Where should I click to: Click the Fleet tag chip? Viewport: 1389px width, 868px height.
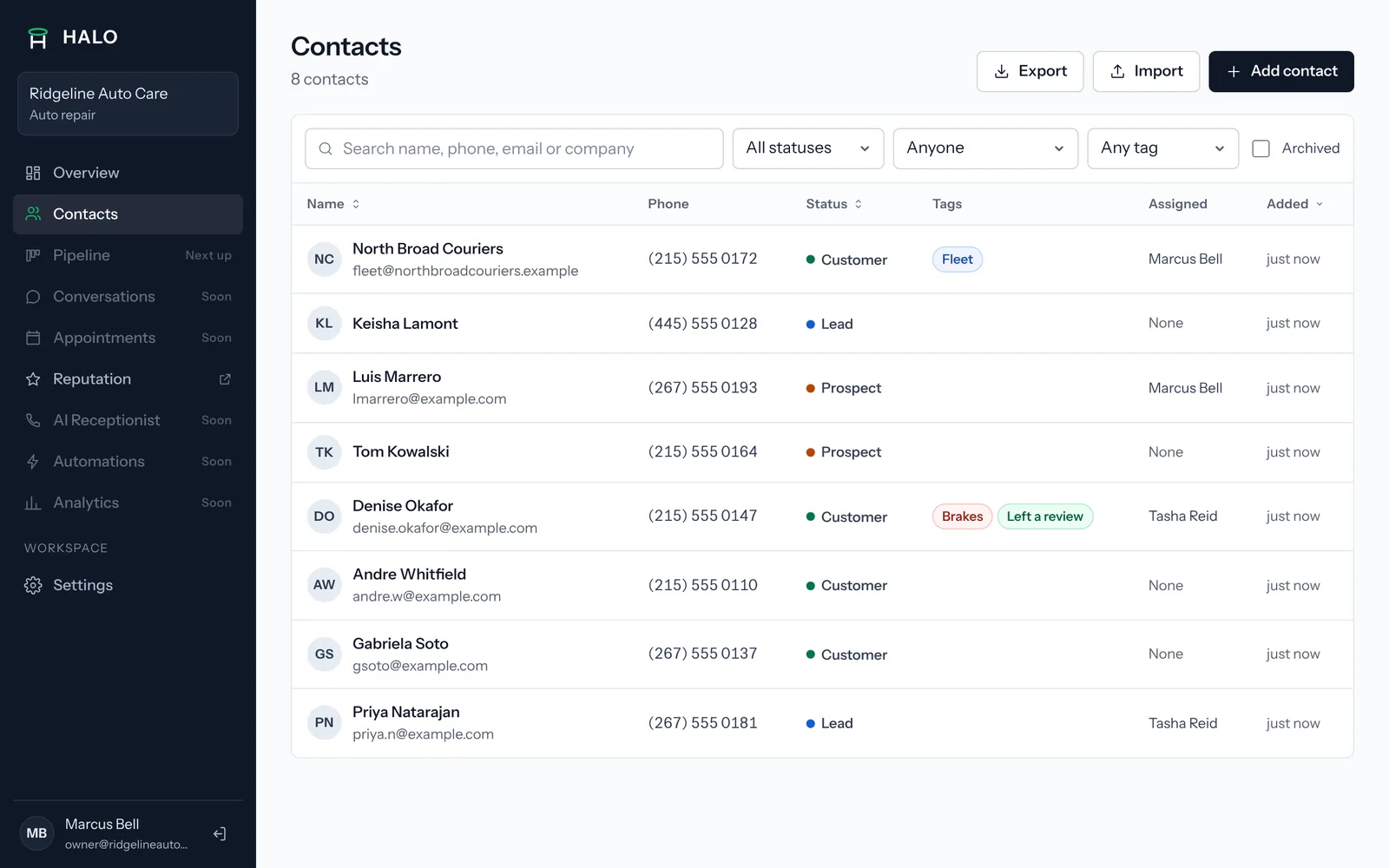point(957,259)
